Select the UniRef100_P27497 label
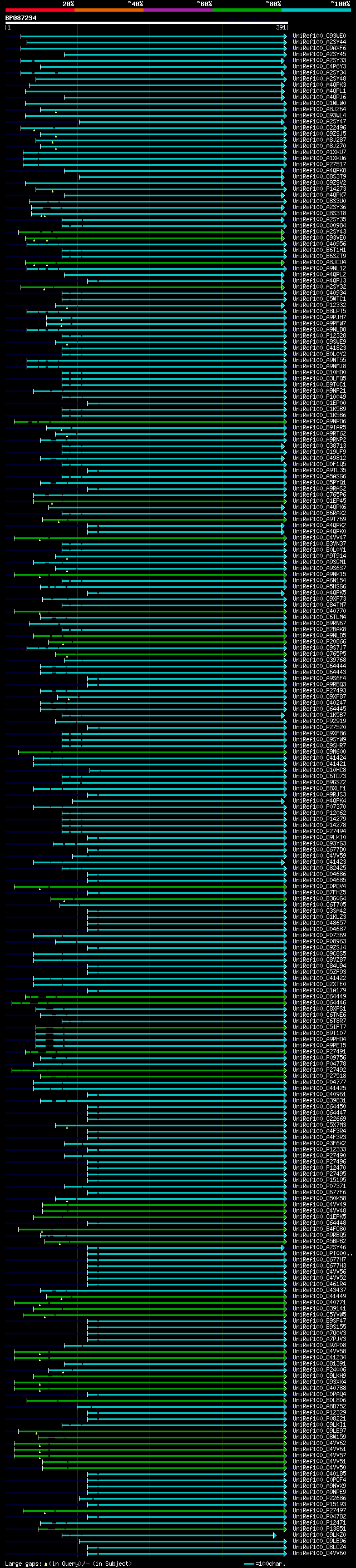Screen dimensions: 356x1568 (319, 1510)
